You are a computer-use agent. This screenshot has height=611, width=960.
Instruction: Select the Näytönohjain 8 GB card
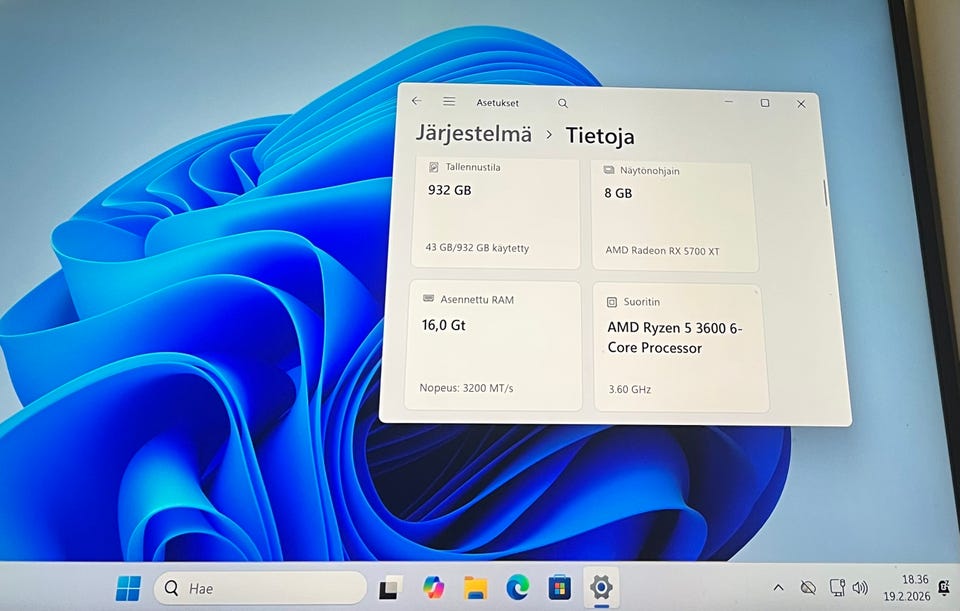coord(673,217)
